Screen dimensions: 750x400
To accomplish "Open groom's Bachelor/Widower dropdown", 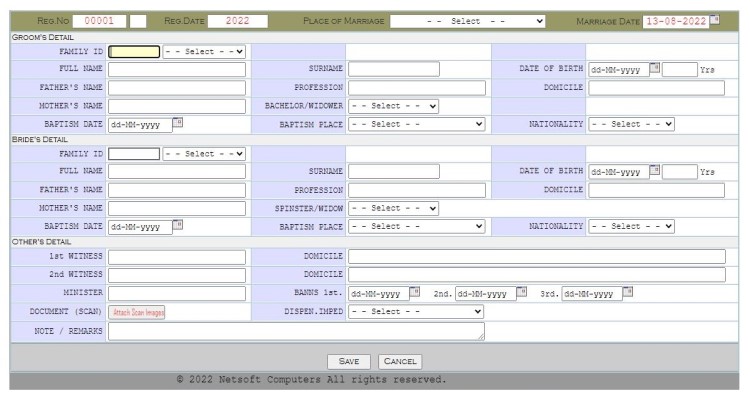I will pyautogui.click(x=394, y=106).
